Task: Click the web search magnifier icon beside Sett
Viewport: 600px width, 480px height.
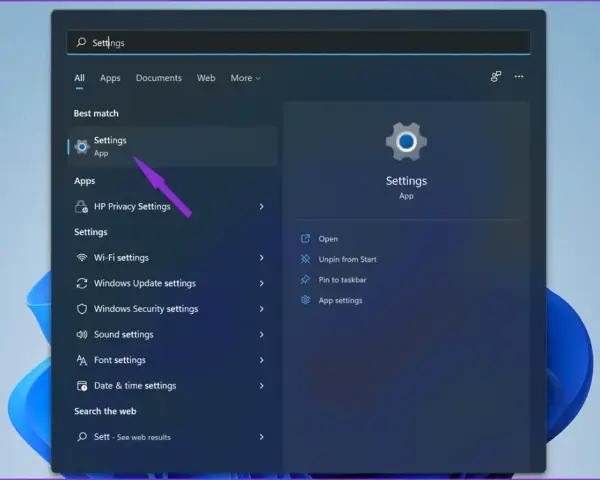Action: click(x=82, y=437)
